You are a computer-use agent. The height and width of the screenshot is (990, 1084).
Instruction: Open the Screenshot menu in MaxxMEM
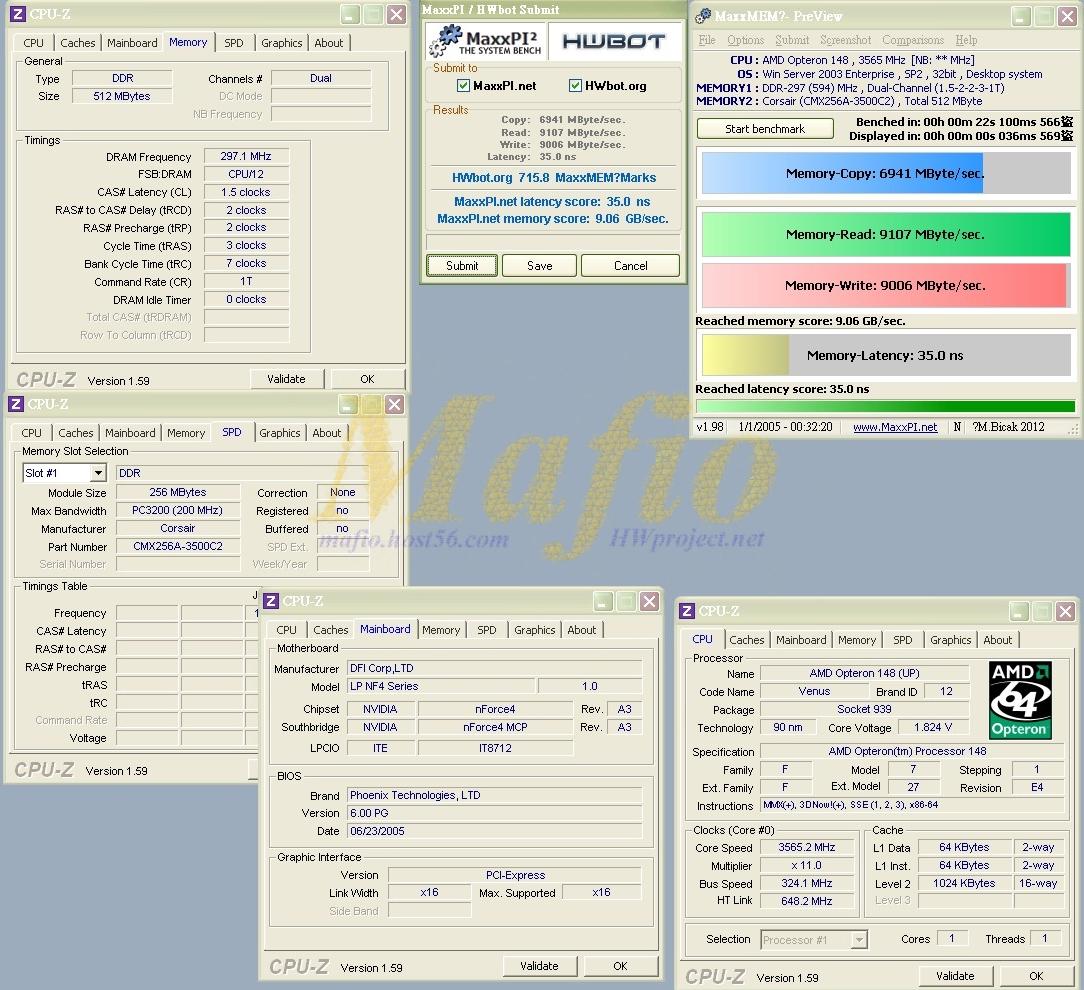click(845, 40)
